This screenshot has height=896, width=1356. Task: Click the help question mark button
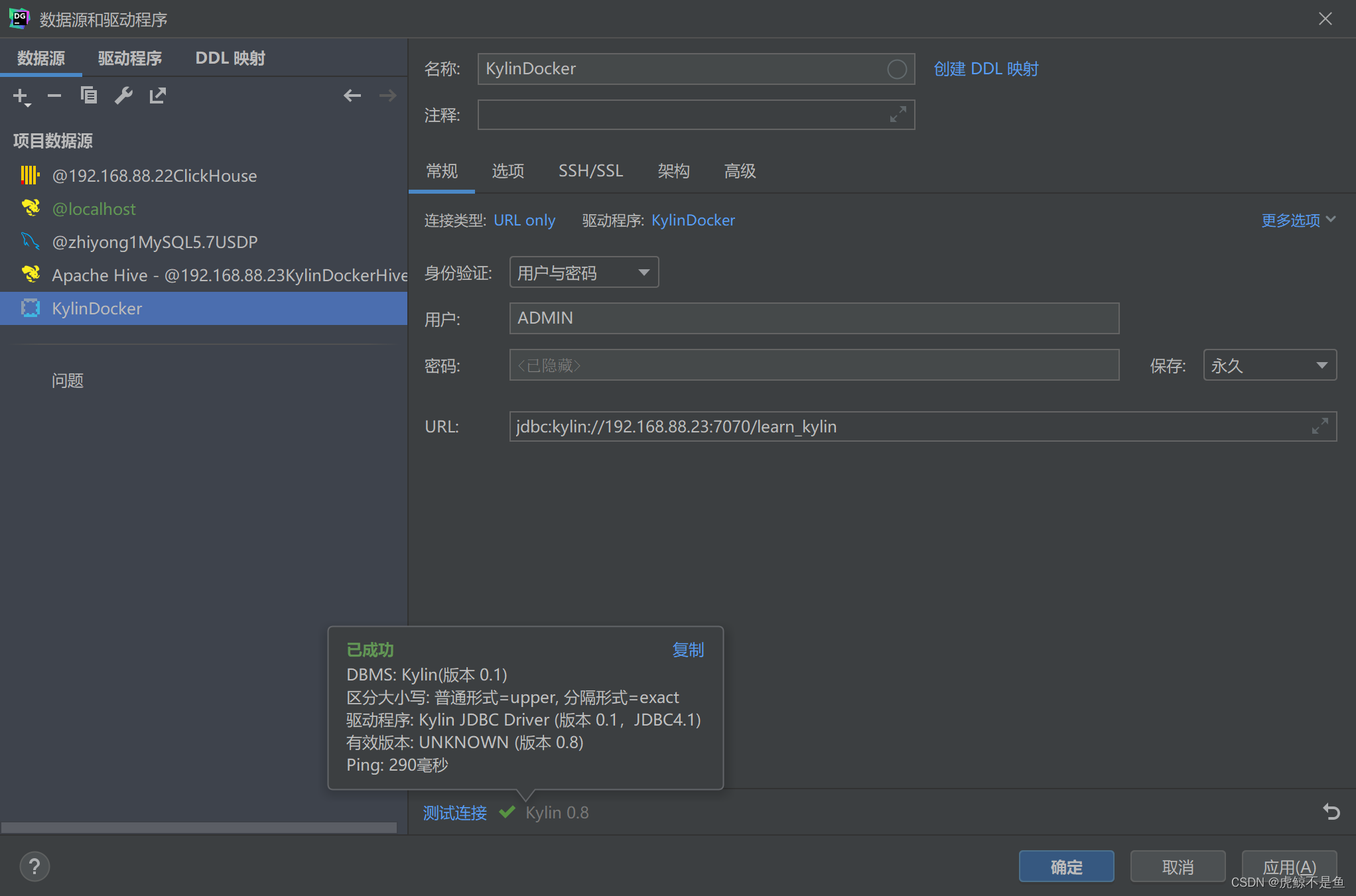pyautogui.click(x=34, y=866)
